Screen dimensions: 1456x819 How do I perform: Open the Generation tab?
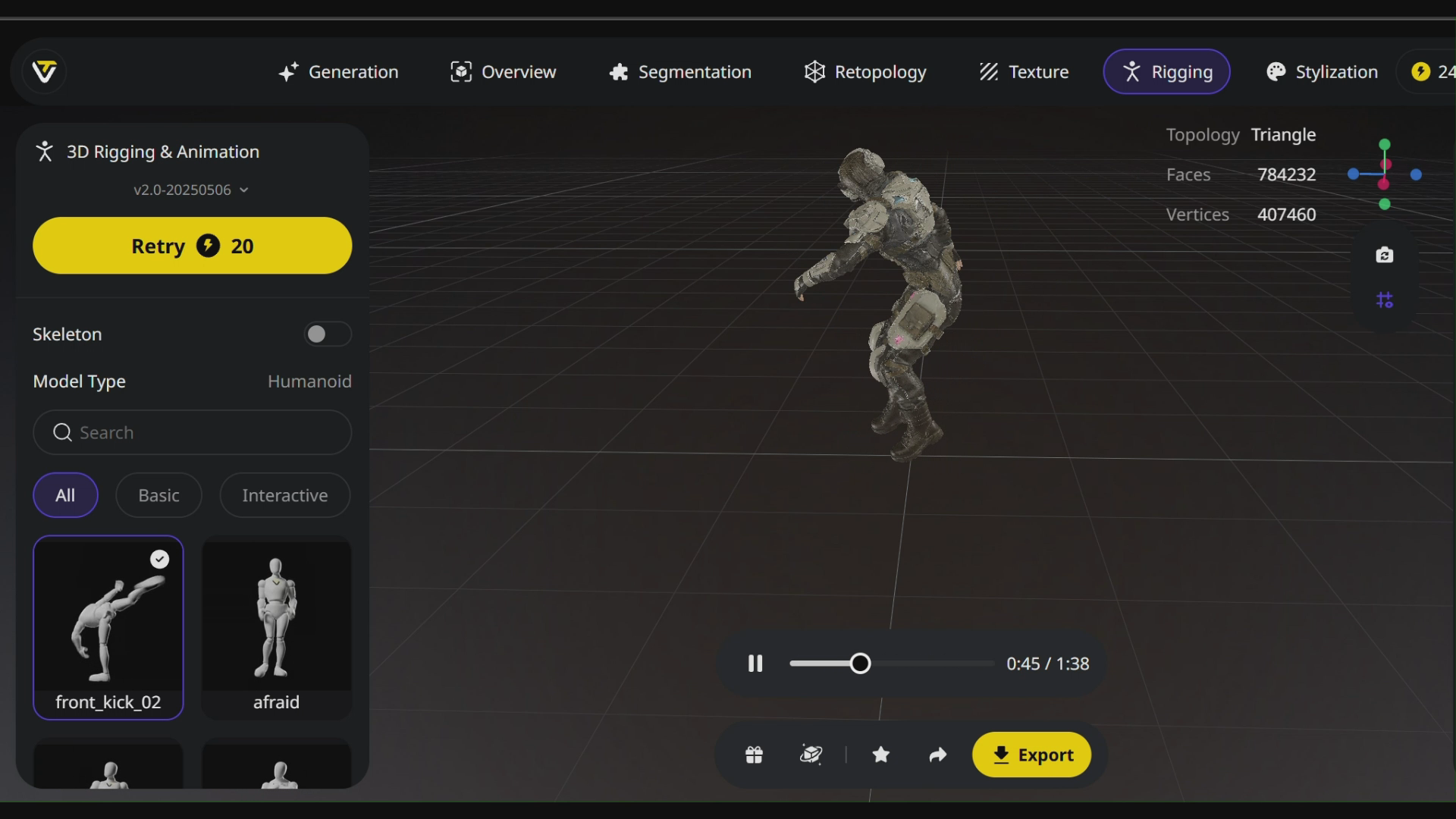coord(338,72)
